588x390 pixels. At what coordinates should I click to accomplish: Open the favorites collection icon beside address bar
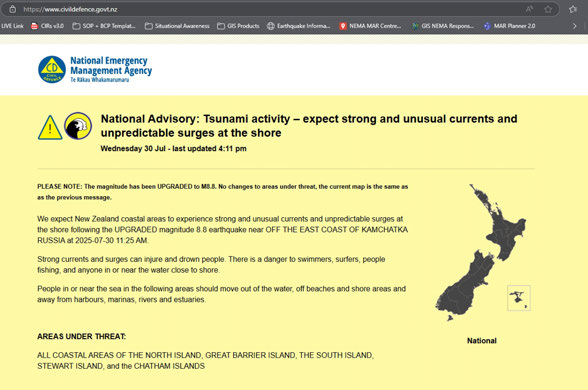tap(573, 9)
